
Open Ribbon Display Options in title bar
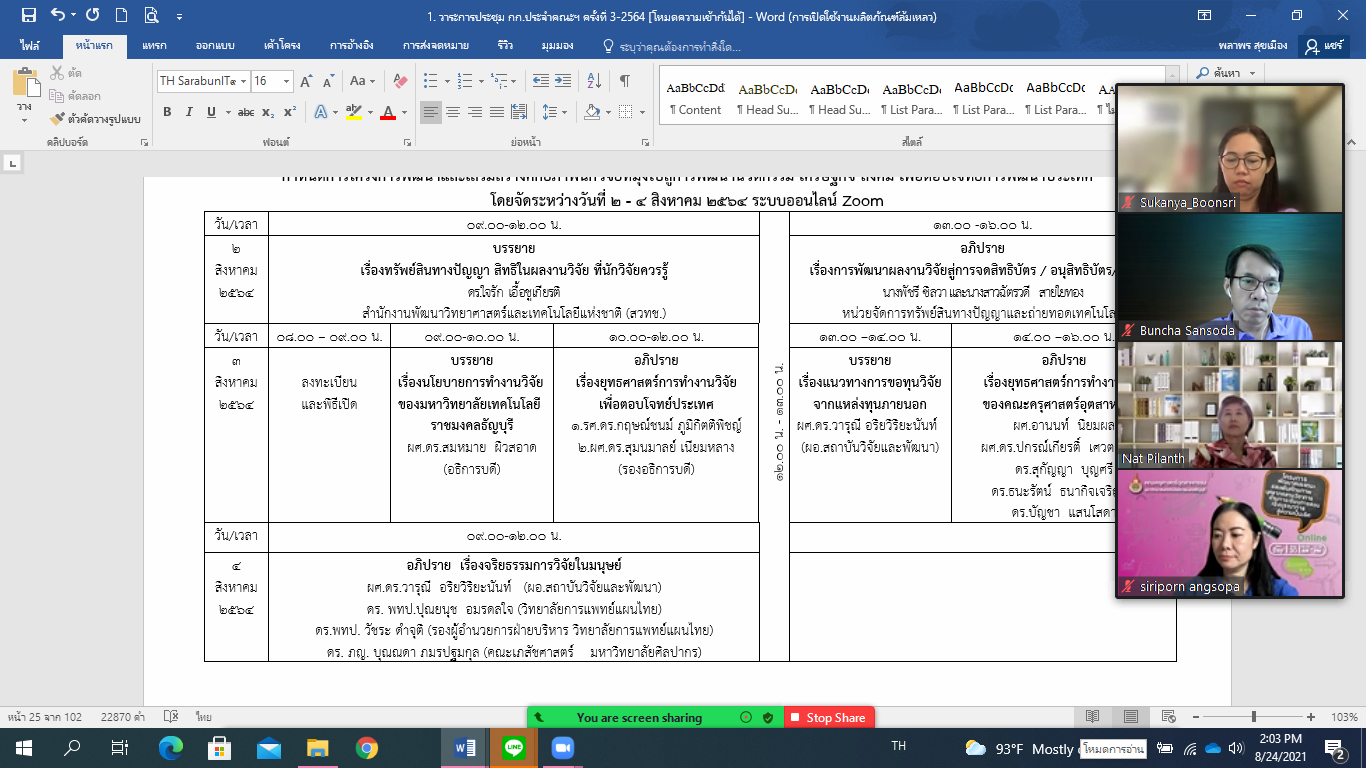coord(1206,15)
